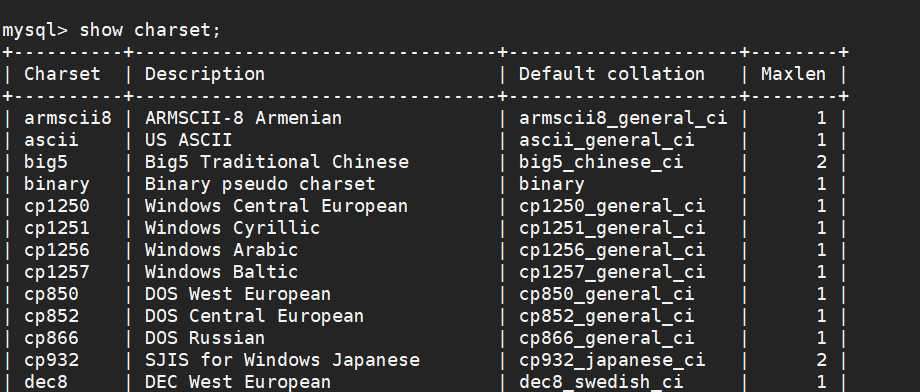Image resolution: width=920 pixels, height=392 pixels.
Task: Click 'ascii_general_ci' collation
Action: pos(607,140)
